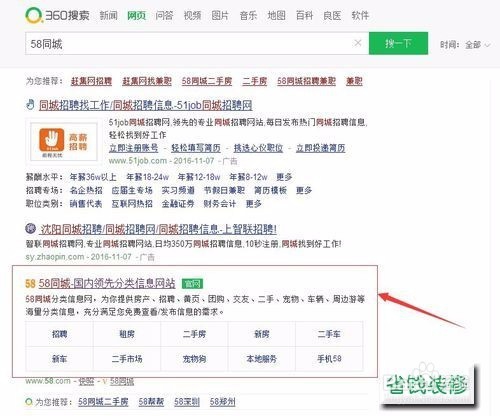Click the 新房 cell in the 58同城 table
500x416 pixels.
click(262, 334)
